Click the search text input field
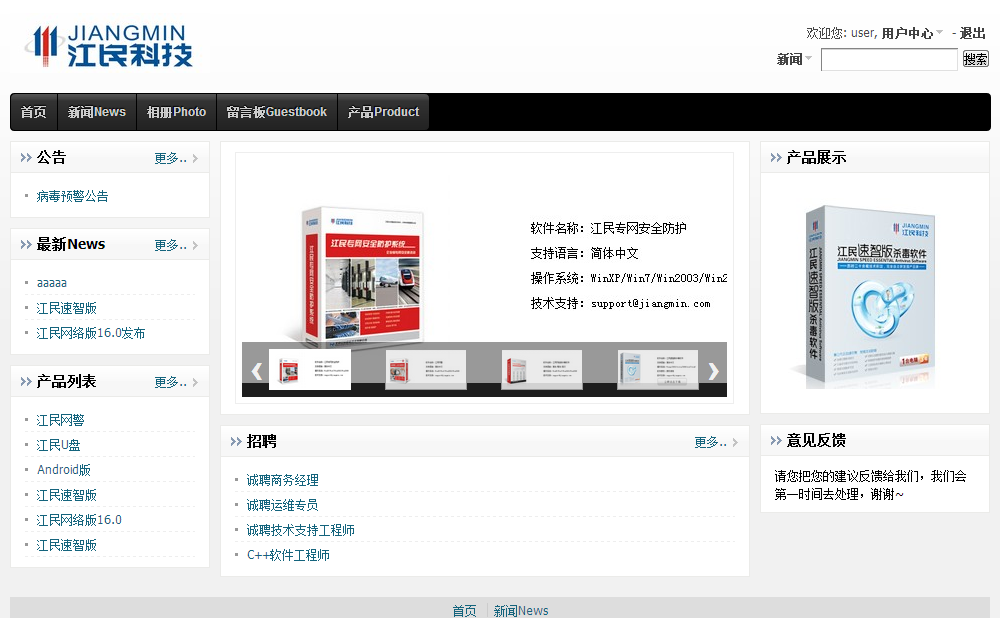 889,60
